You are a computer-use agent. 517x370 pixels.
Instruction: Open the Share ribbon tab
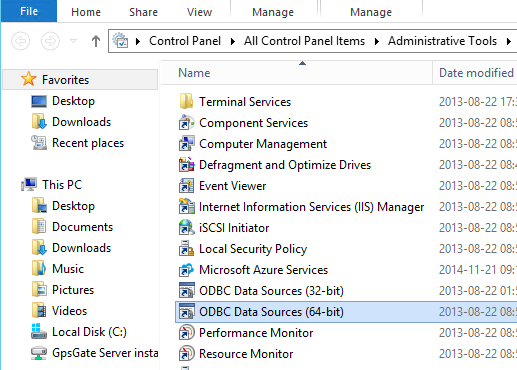pyautogui.click(x=143, y=12)
